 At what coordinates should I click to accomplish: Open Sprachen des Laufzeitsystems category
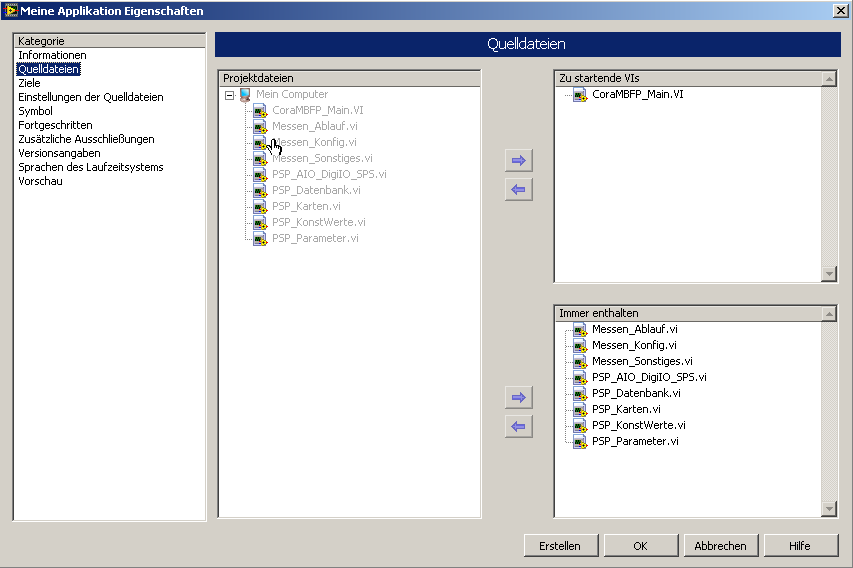[x=91, y=167]
